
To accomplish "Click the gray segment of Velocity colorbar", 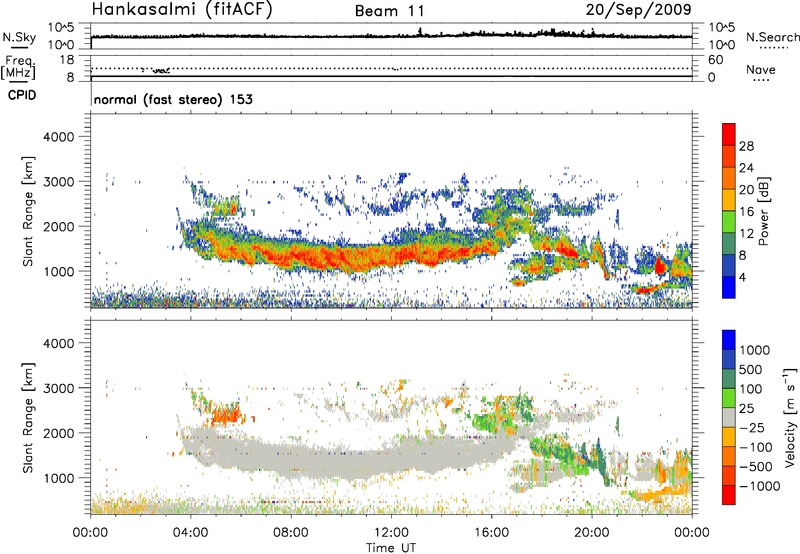I will tap(729, 417).
